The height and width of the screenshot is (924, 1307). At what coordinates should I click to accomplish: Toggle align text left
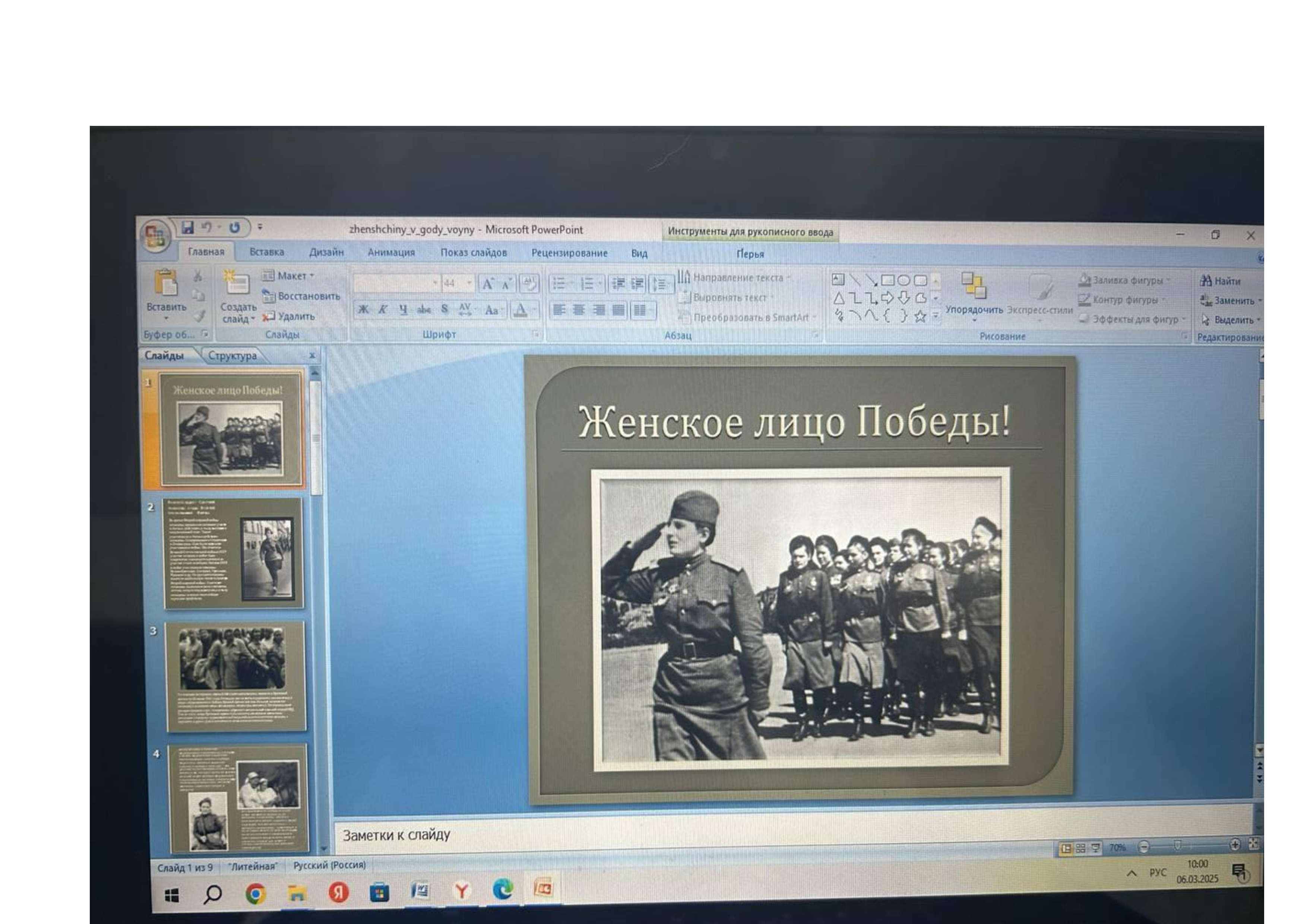click(x=559, y=309)
